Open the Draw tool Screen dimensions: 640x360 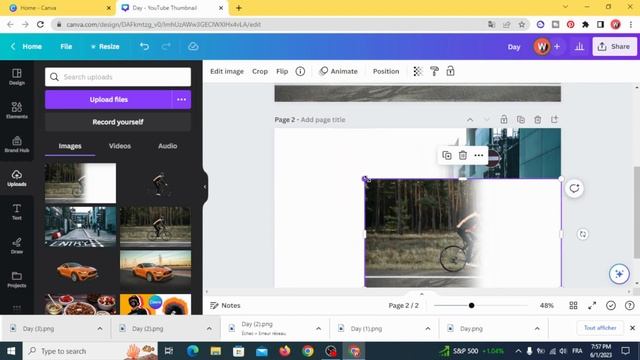coord(17,246)
